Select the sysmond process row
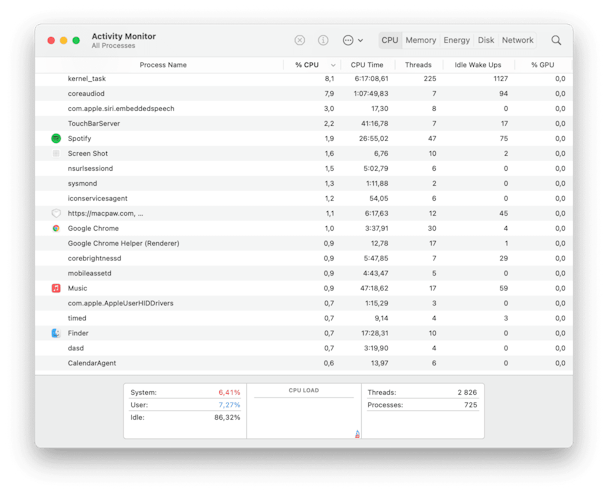The image size is (608, 494). tap(304, 183)
